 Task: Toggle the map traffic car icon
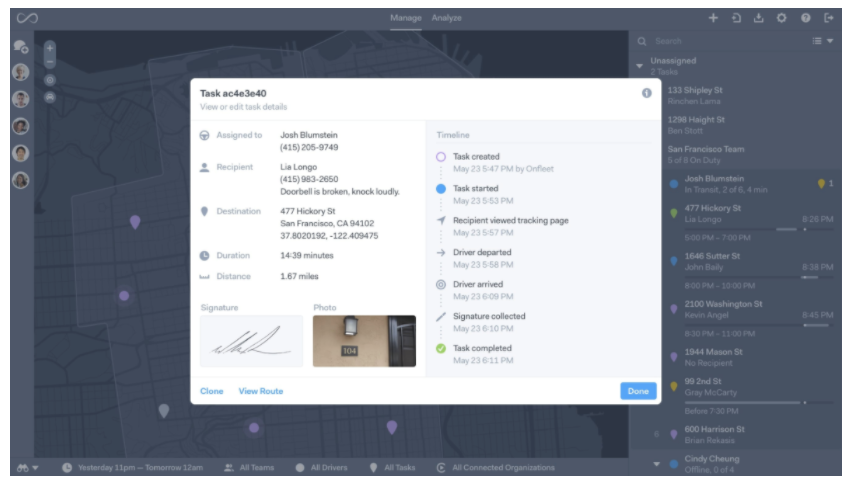click(50, 97)
